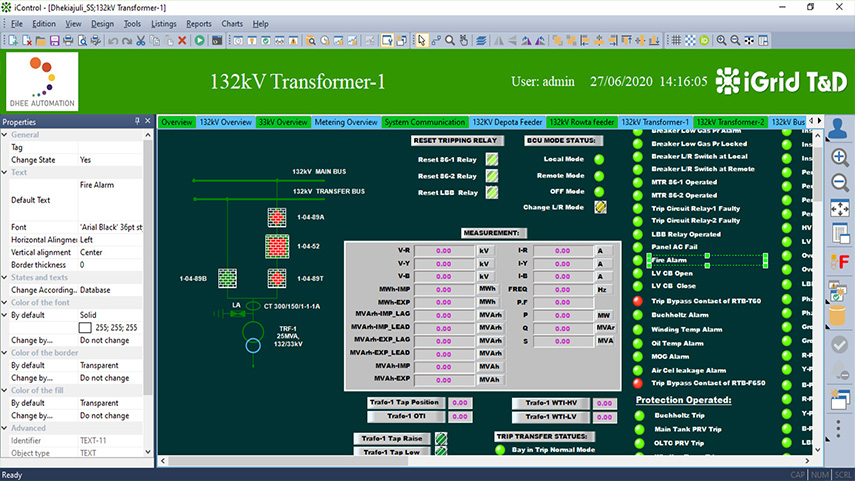This screenshot has width=855, height=481.
Task: Toggle the grid display icon
Action: tap(676, 40)
